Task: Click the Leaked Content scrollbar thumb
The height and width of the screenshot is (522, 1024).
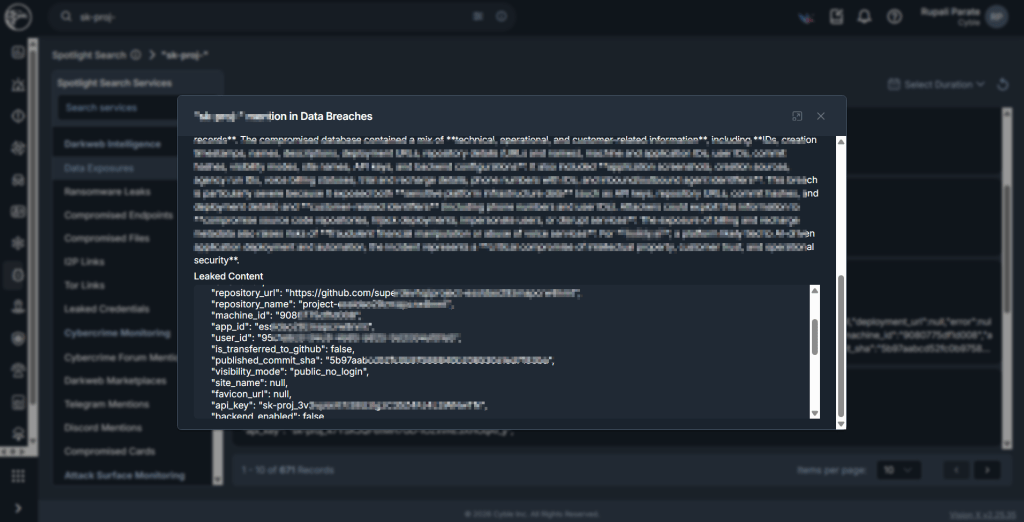Action: click(x=814, y=336)
